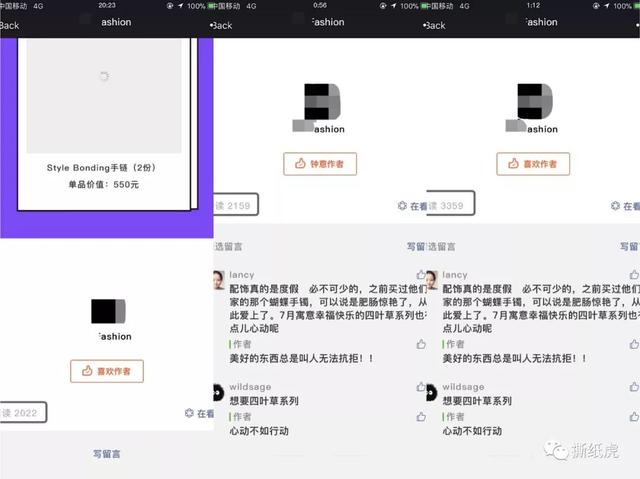Open lancy's avatar in the 0:56 screenshot
Image resolution: width=640 pixels, height=479 pixels.
[219, 280]
